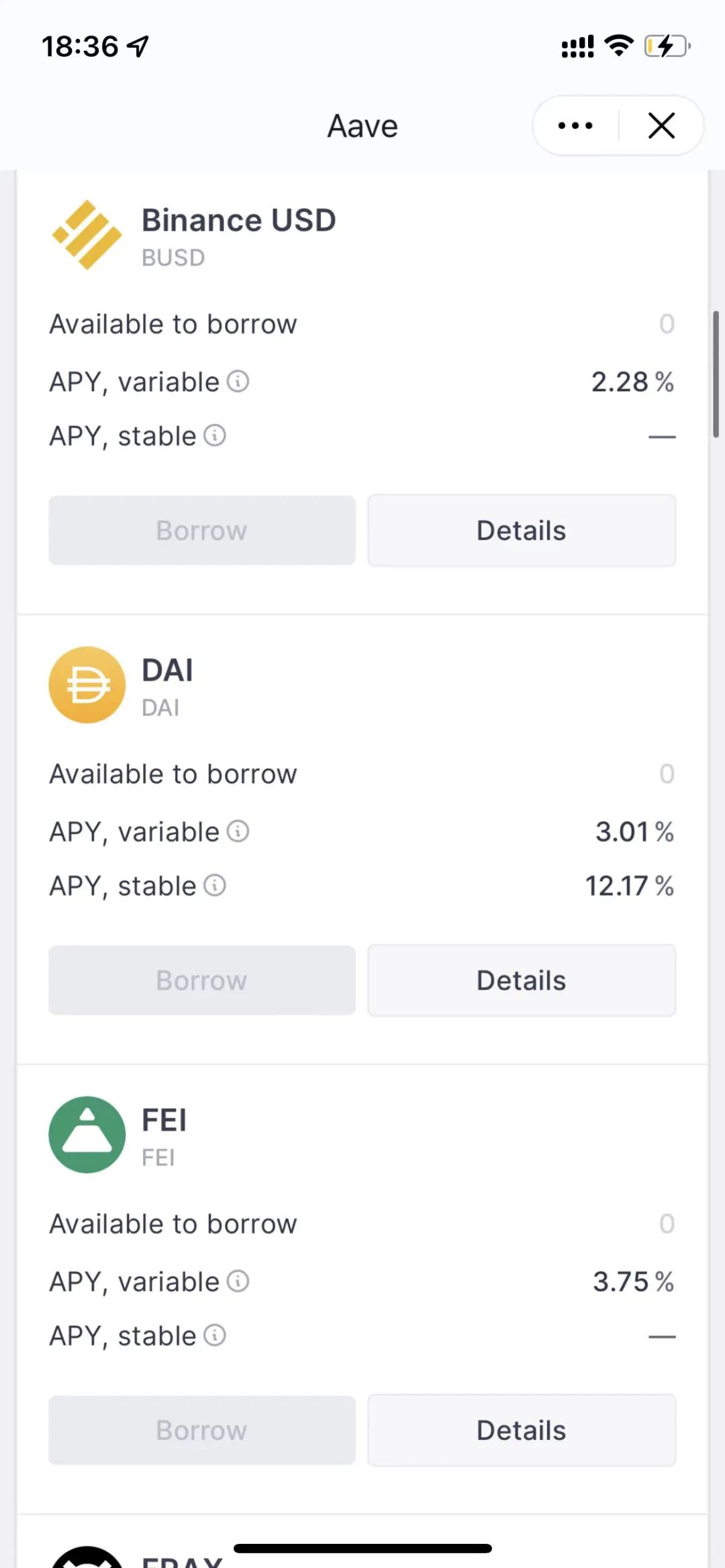The width and height of the screenshot is (725, 1568).
Task: Open the three-dots more options menu
Action: [575, 125]
